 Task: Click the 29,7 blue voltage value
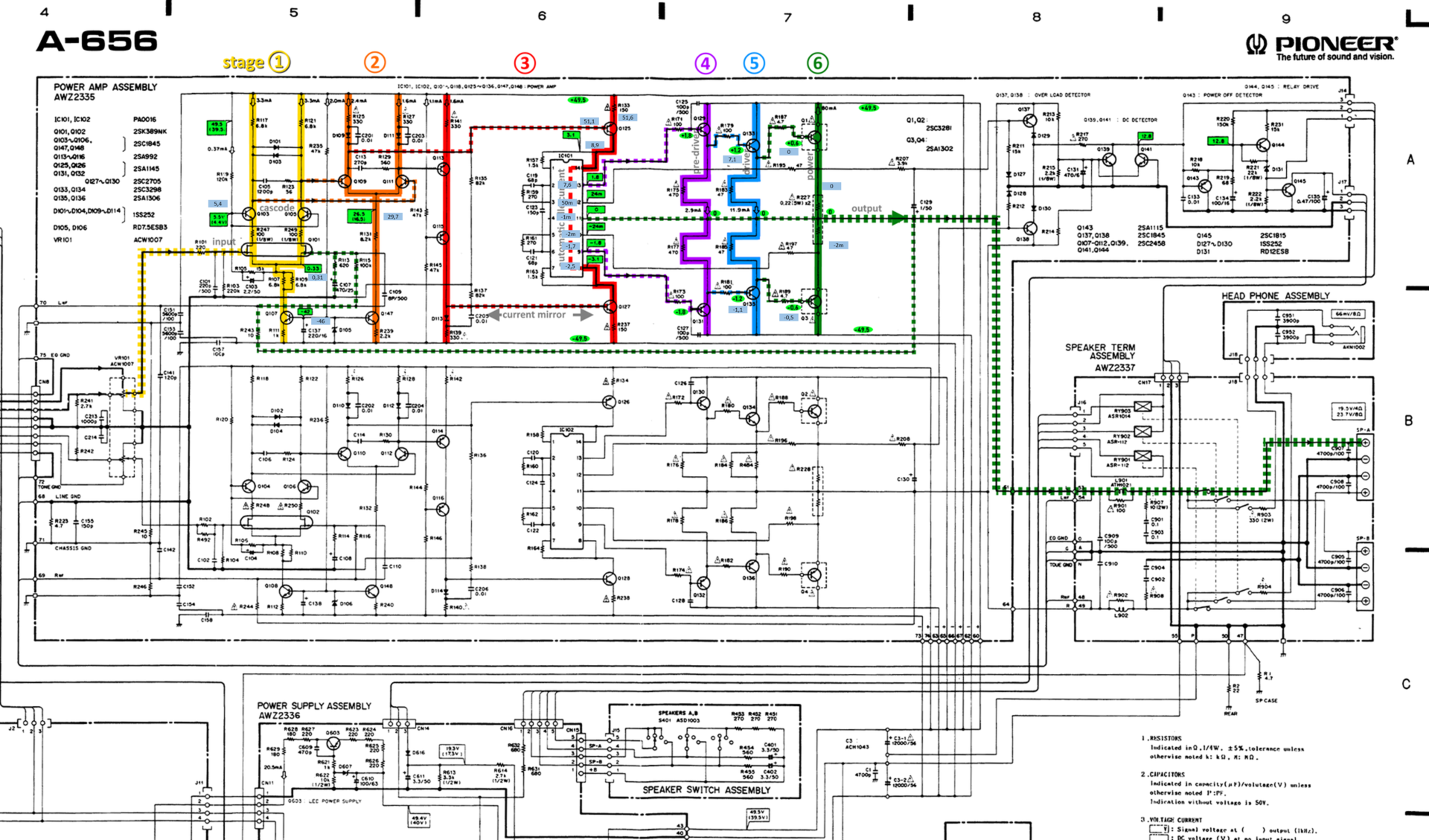pos(392,217)
